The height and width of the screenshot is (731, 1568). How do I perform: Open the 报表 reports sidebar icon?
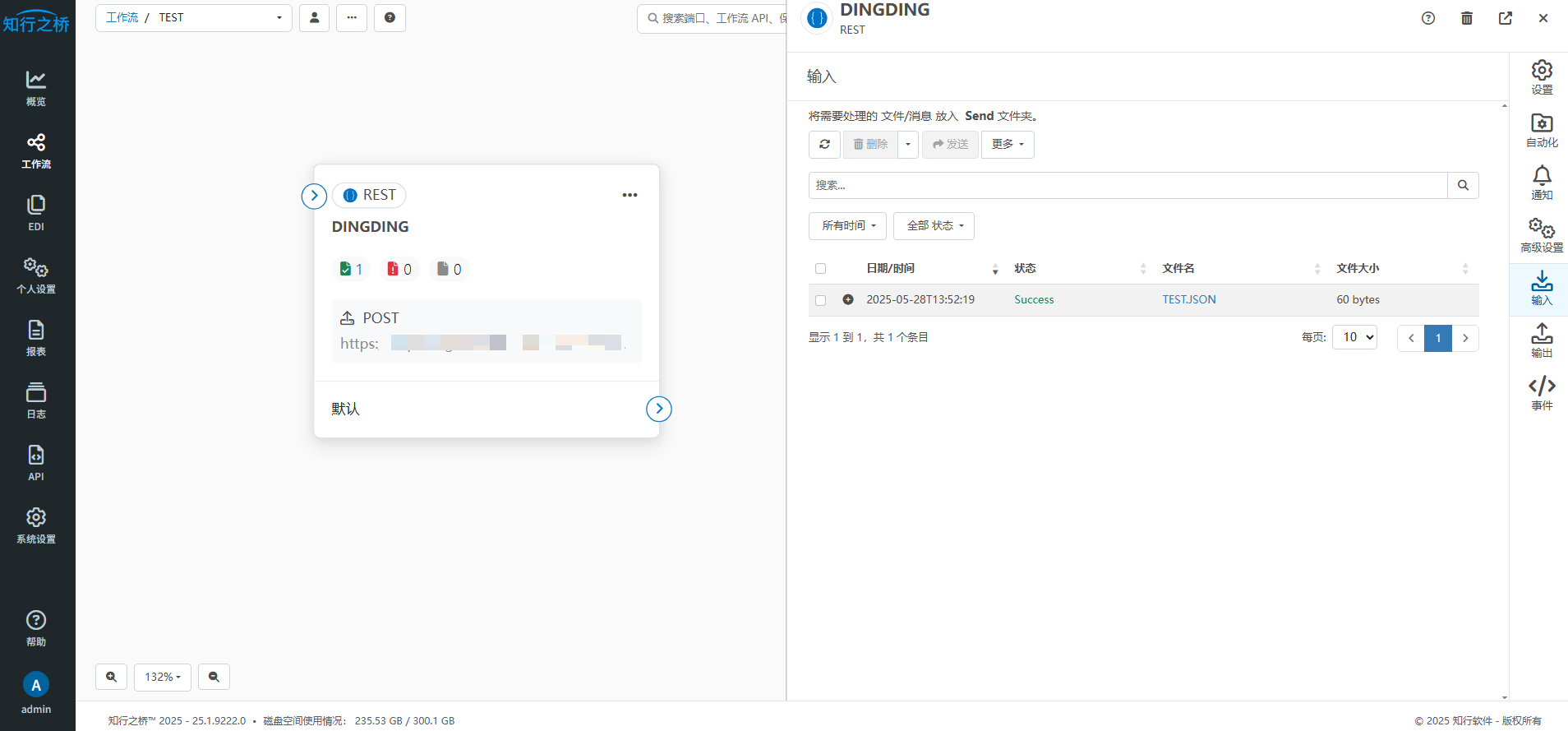36,337
